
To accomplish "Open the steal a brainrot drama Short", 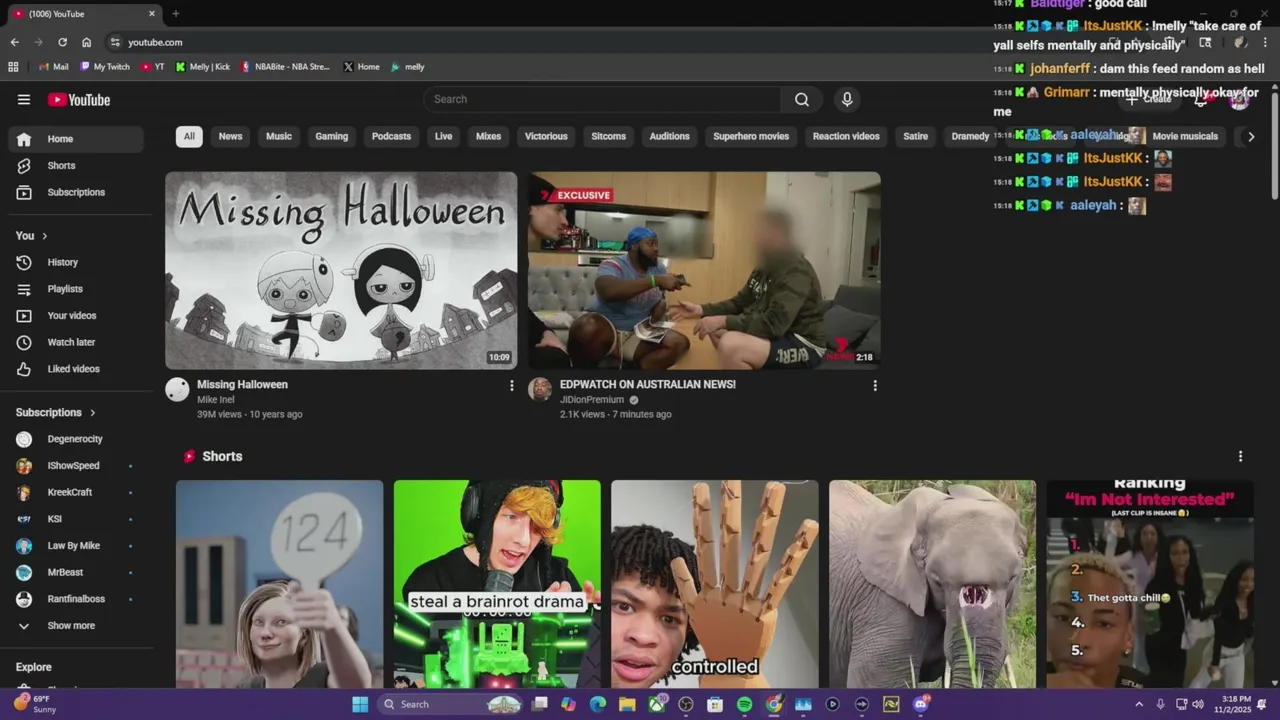I will coord(497,584).
